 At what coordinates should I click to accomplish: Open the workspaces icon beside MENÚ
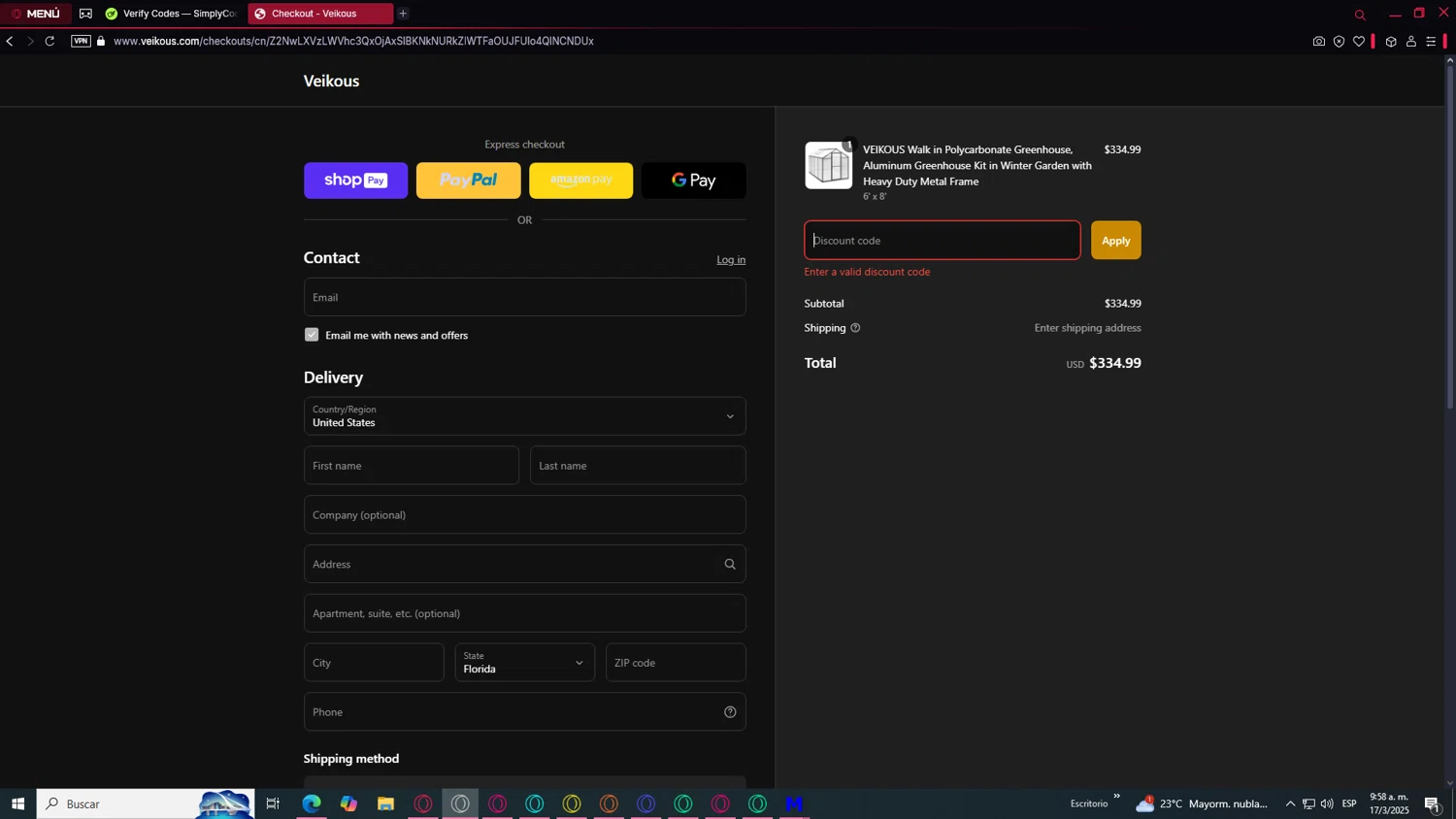coord(85,14)
